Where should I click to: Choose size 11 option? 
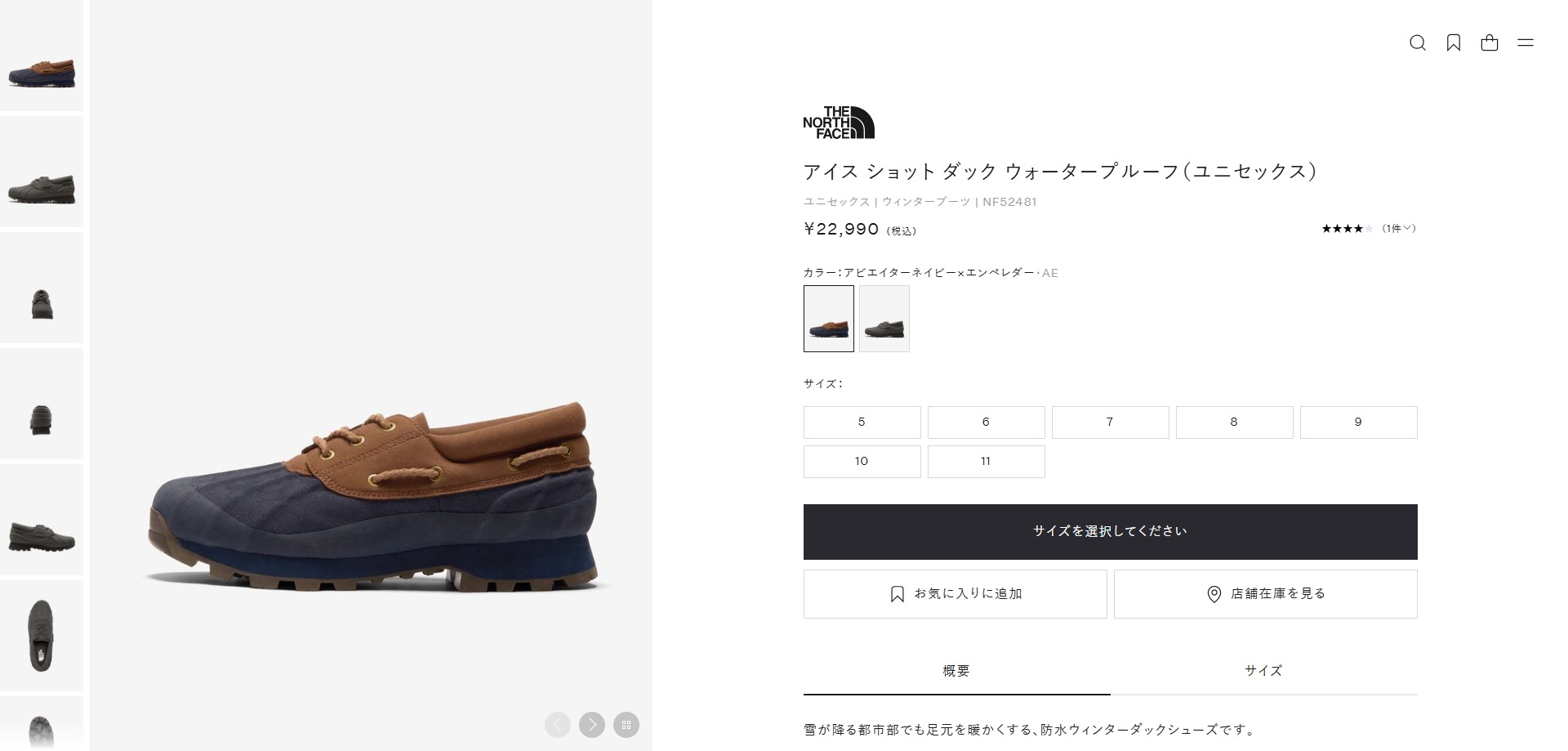click(987, 462)
